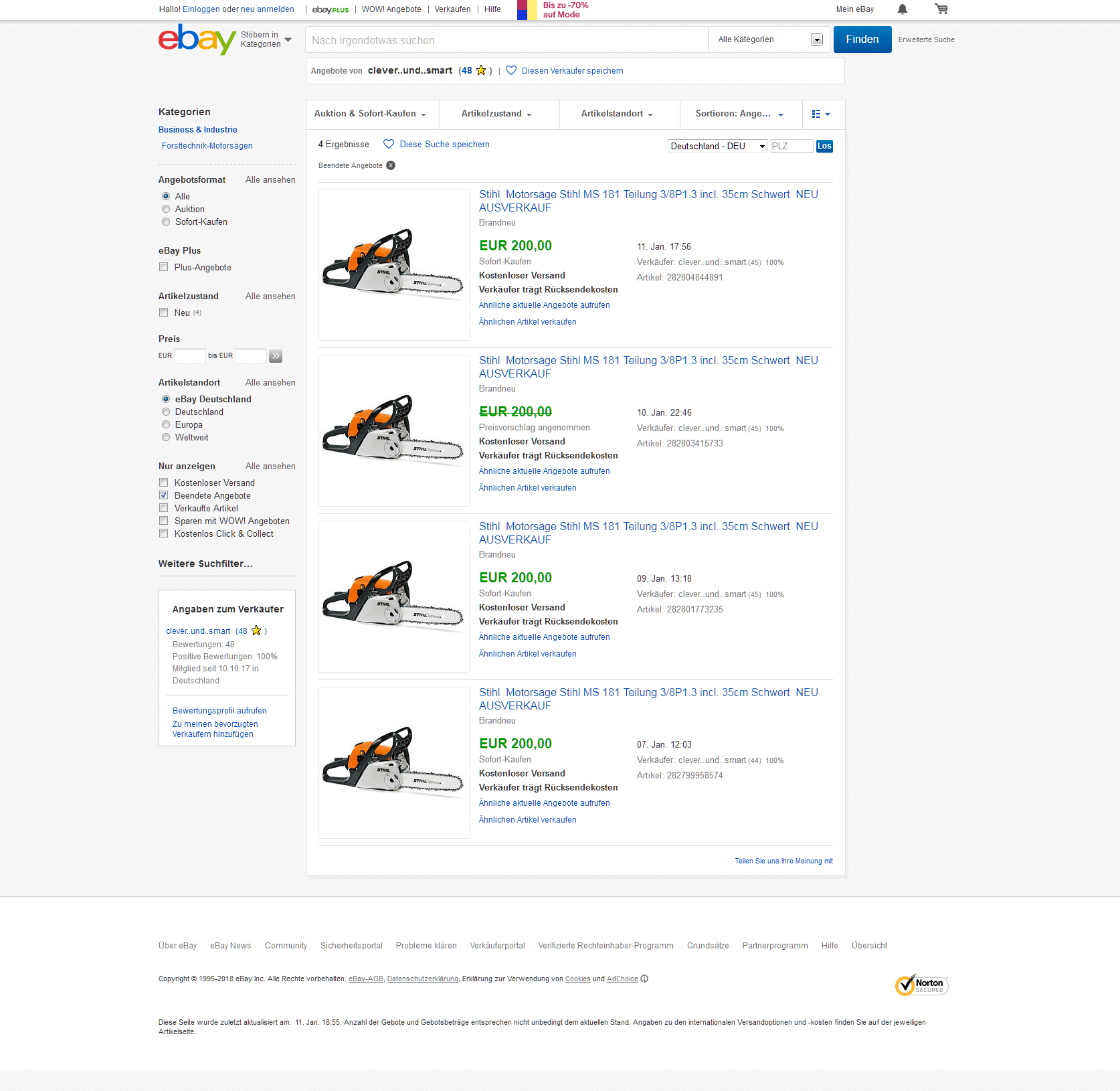Image resolution: width=1120 pixels, height=1091 pixels.
Task: Click the heart icon to save this seller
Action: [511, 71]
